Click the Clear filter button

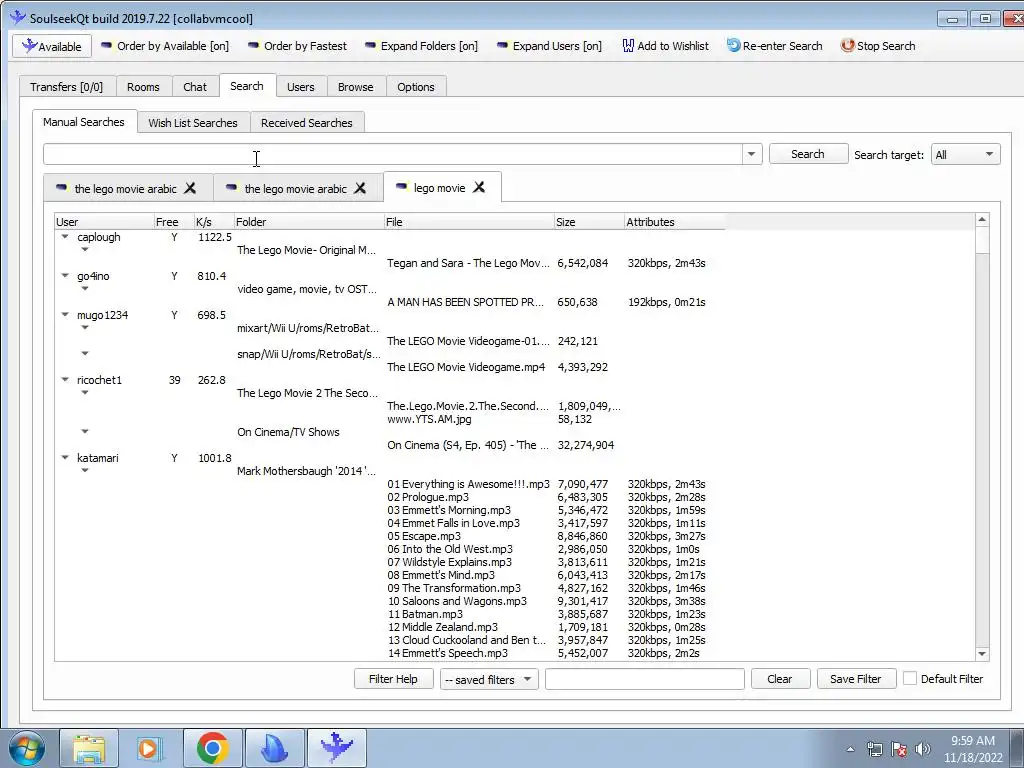tap(780, 679)
